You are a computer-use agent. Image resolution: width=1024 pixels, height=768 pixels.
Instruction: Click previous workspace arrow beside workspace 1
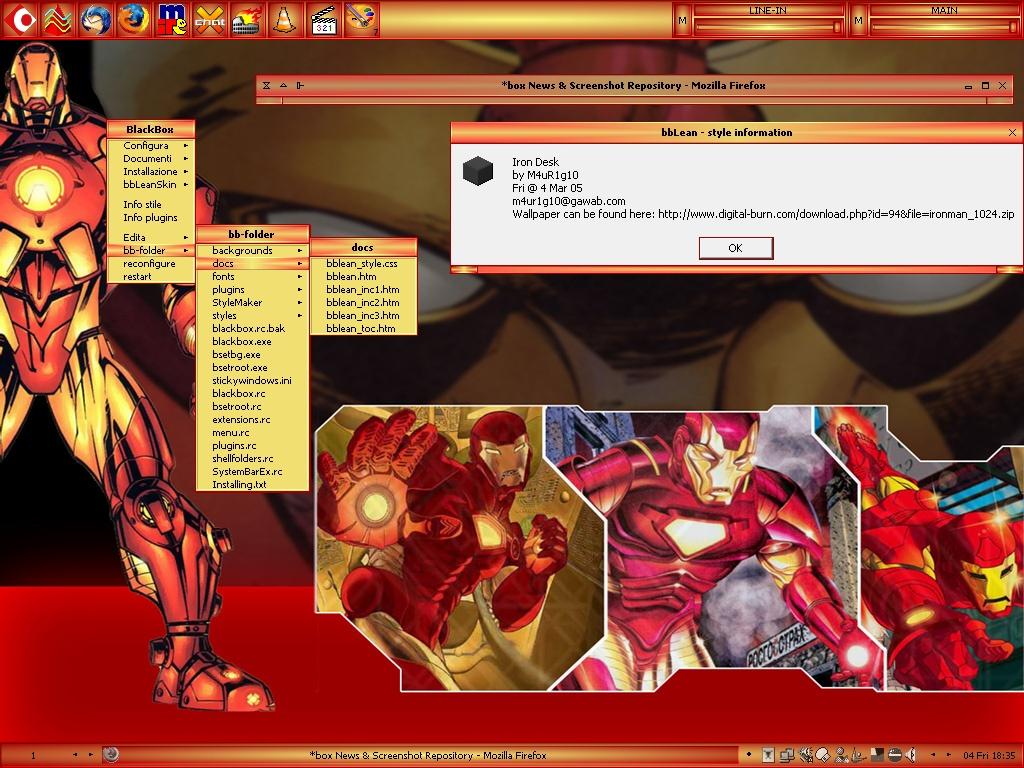(75, 755)
